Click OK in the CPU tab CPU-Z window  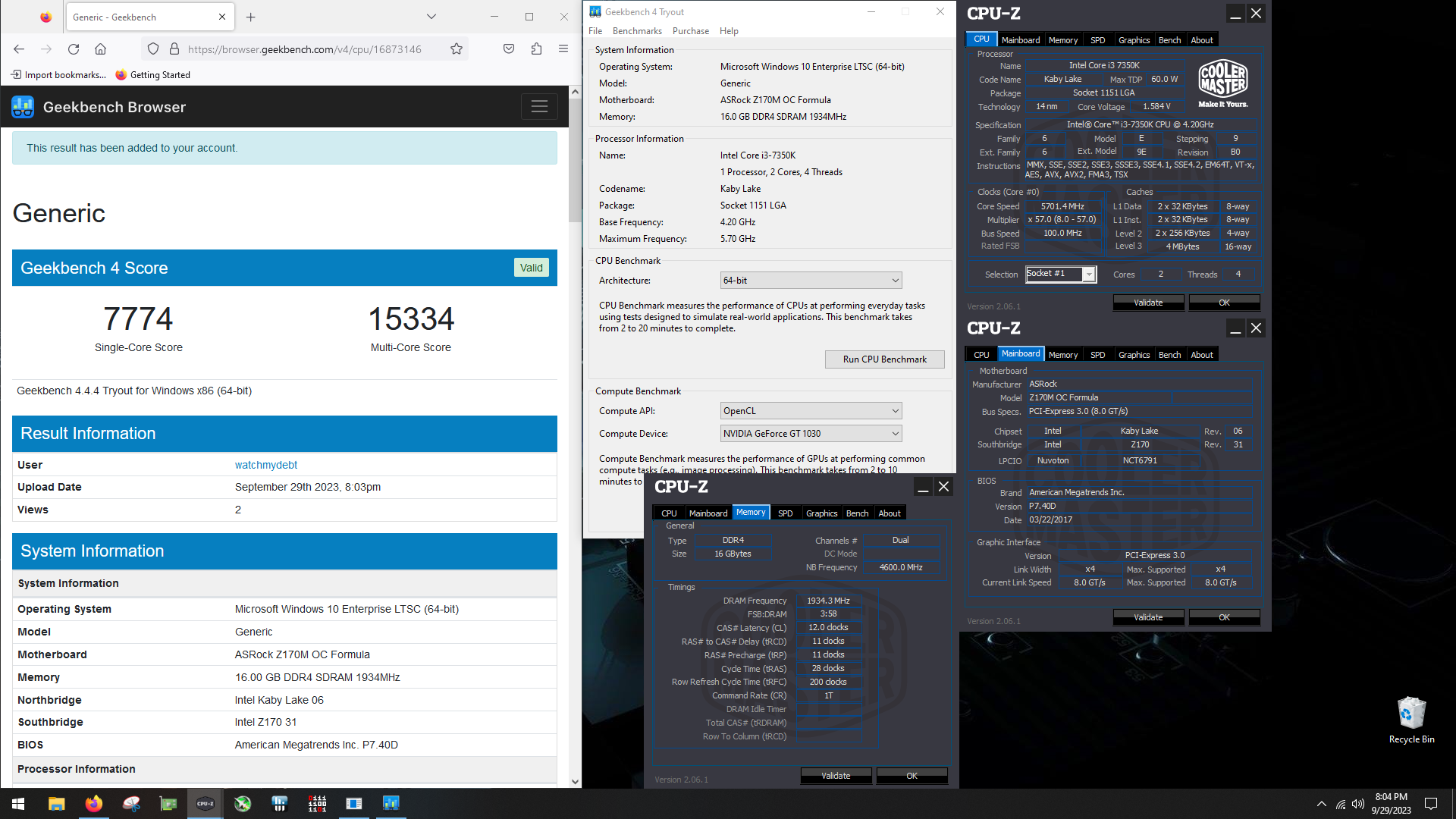[1224, 303]
